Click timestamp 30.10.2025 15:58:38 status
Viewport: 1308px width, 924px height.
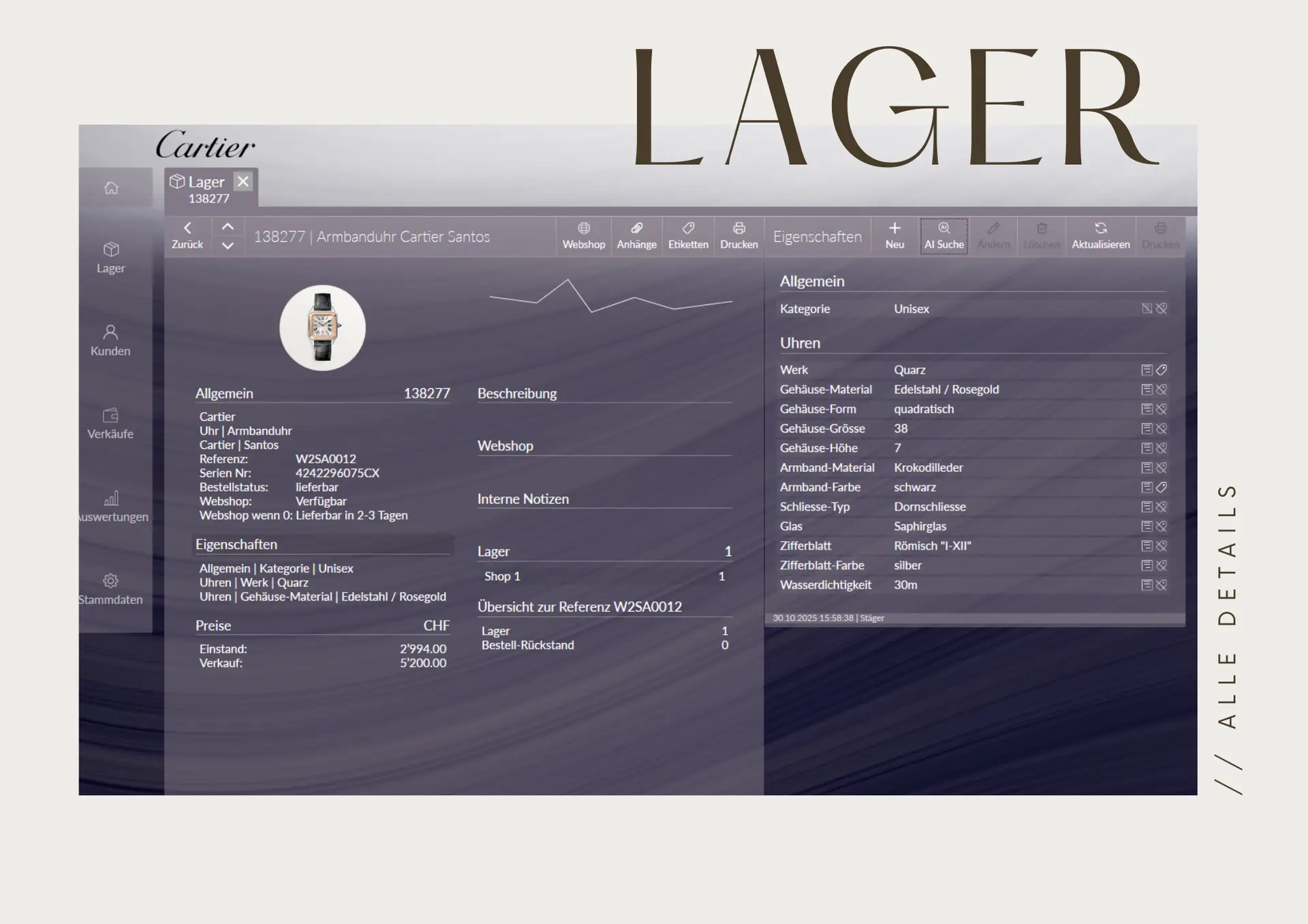828,618
